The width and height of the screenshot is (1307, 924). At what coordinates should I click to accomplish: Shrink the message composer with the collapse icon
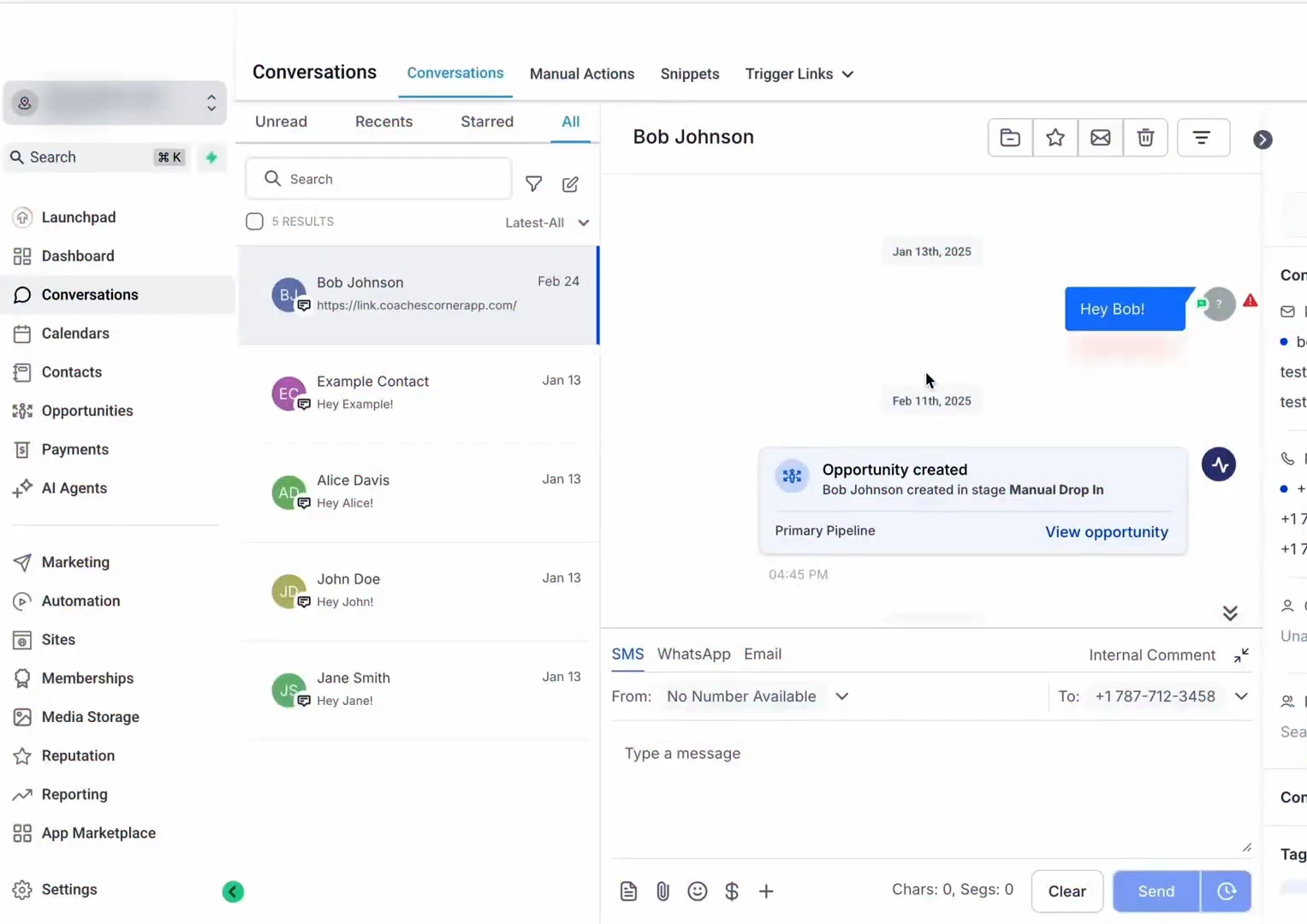(1241, 655)
